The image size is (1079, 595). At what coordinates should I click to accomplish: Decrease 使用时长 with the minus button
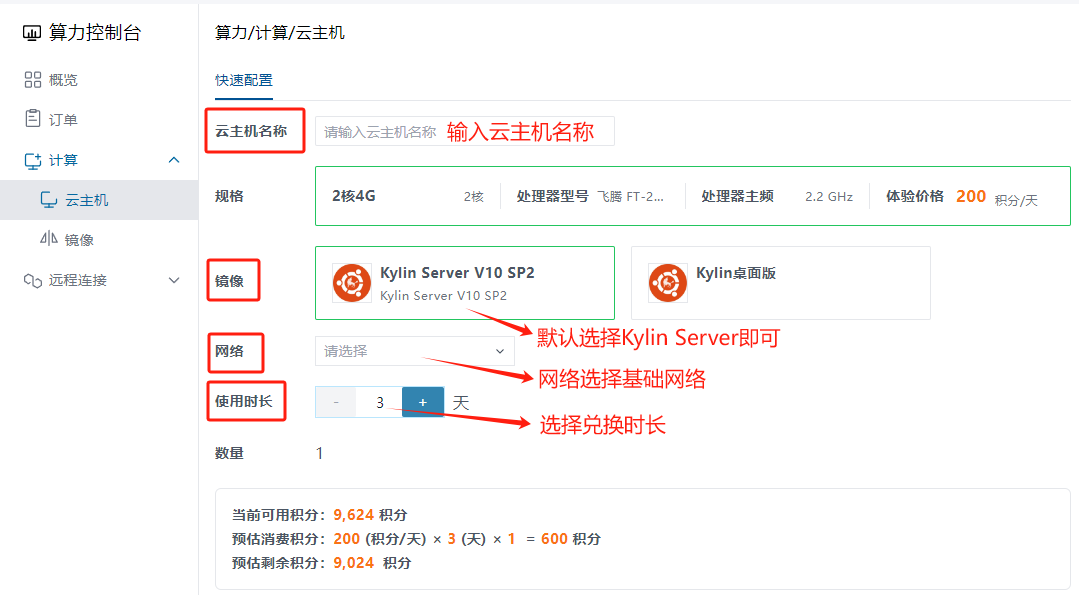(336, 402)
